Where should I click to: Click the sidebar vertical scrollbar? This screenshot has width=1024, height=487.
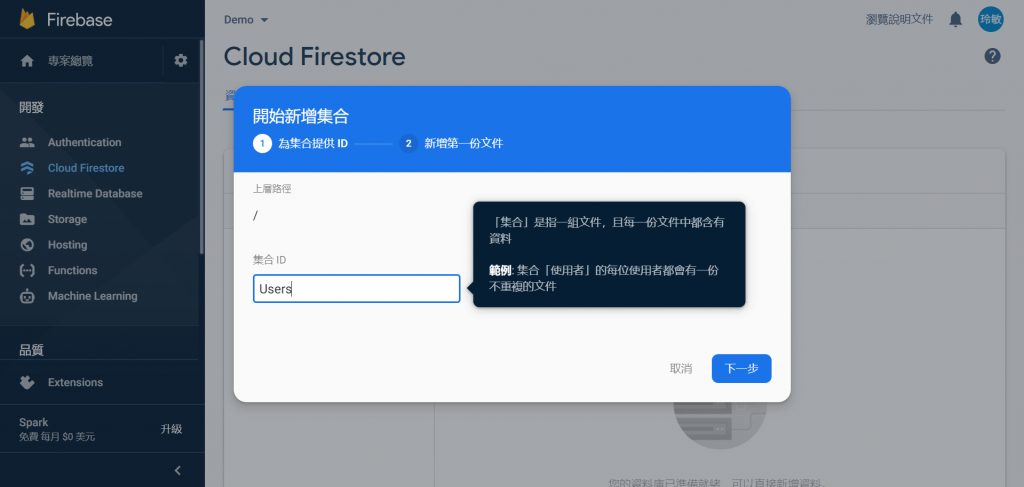pyautogui.click(x=202, y=147)
